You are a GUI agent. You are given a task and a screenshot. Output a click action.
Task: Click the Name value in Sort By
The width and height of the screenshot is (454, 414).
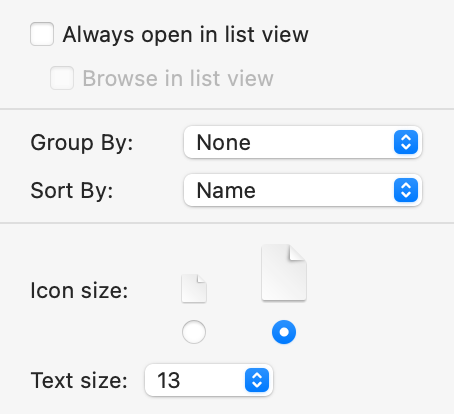[226, 191]
